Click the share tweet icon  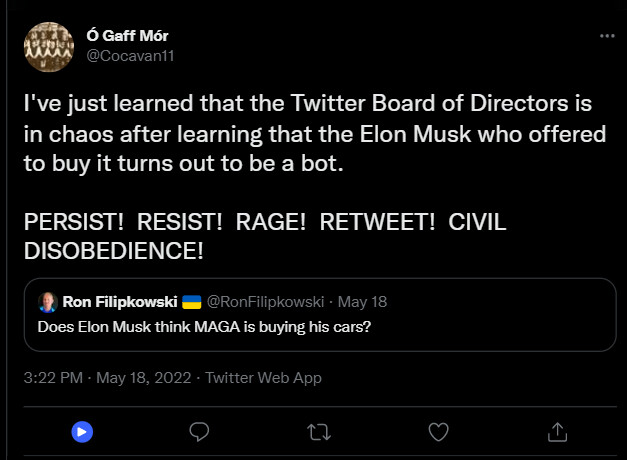click(559, 431)
